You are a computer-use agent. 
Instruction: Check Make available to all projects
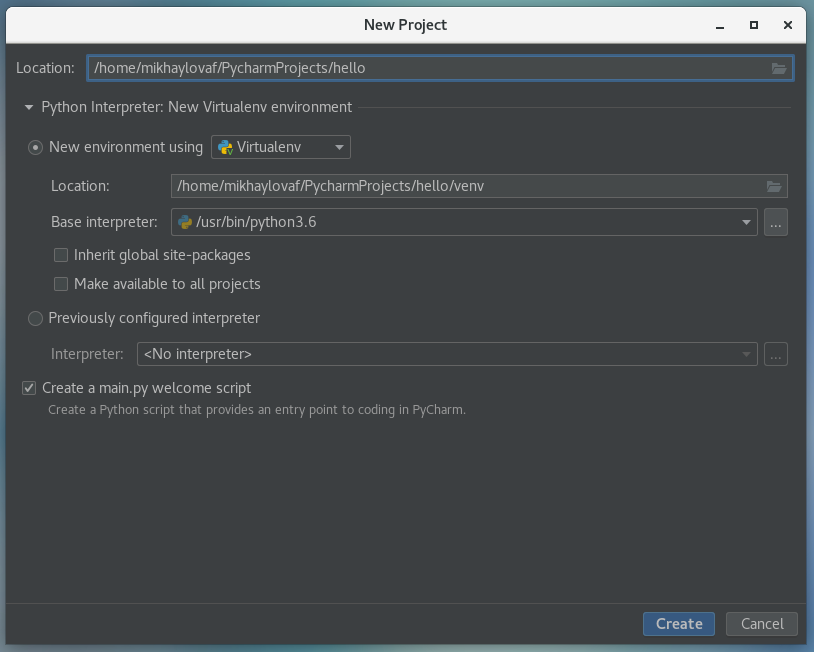coord(61,284)
